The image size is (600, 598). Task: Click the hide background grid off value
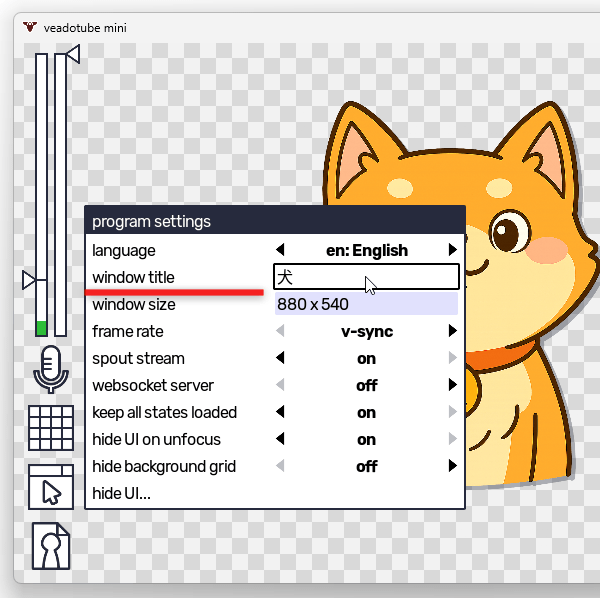point(367,466)
